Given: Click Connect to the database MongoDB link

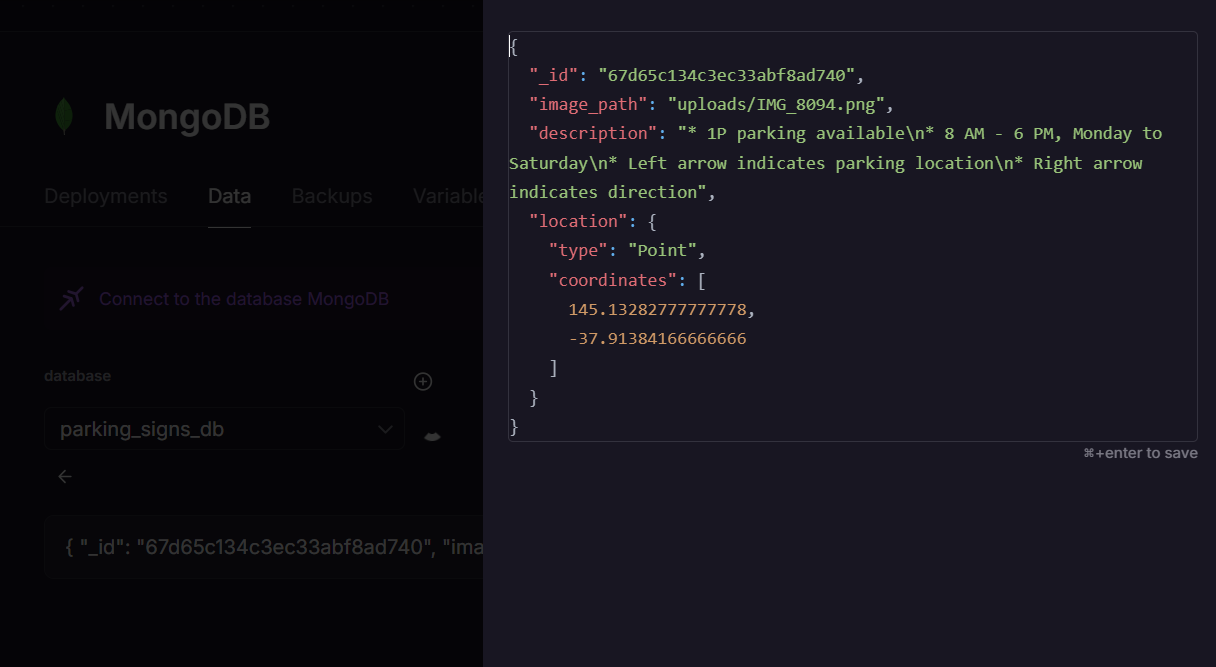Looking at the screenshot, I should point(244,299).
